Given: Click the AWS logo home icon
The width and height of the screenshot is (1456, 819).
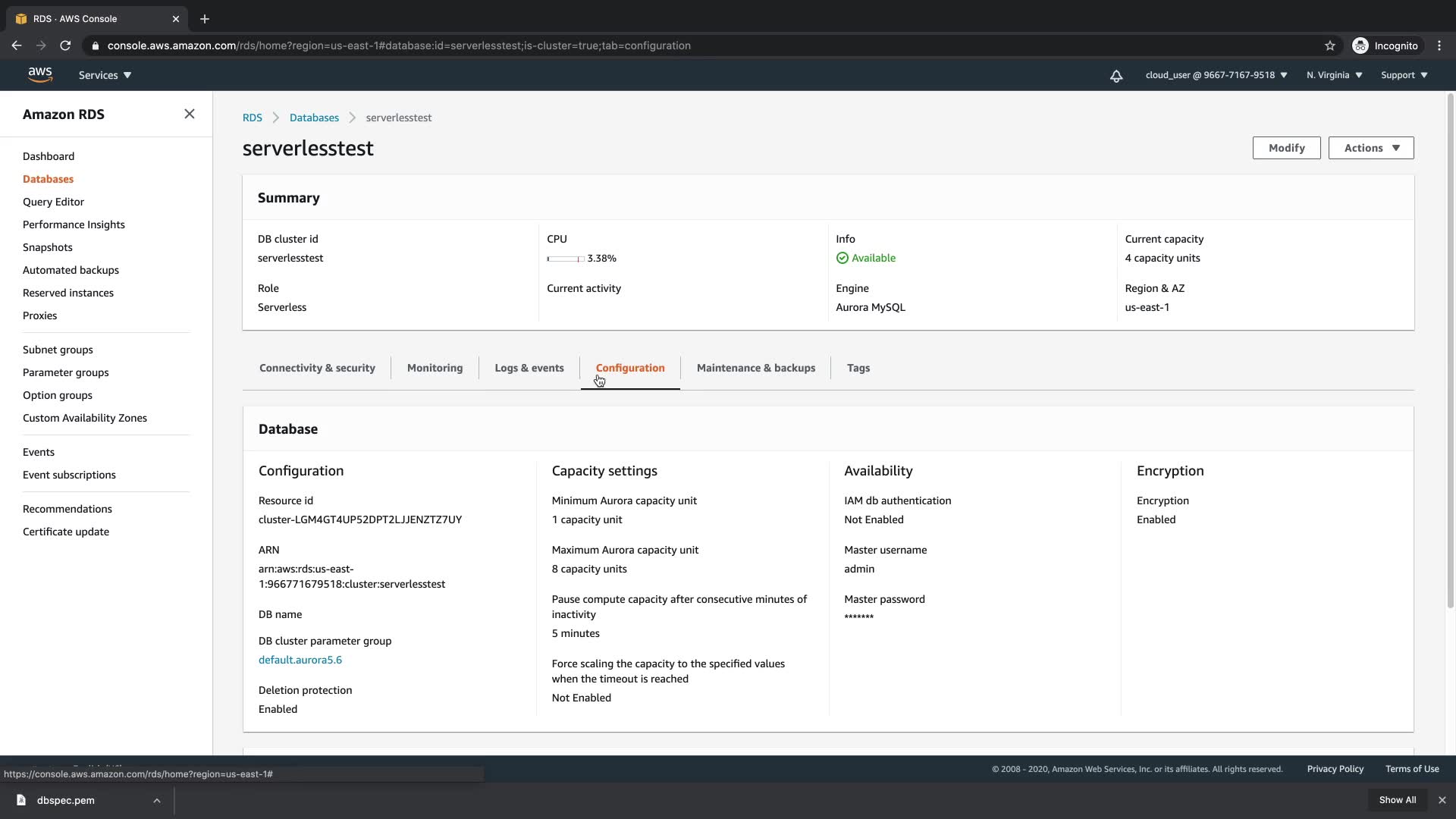Looking at the screenshot, I should (40, 74).
